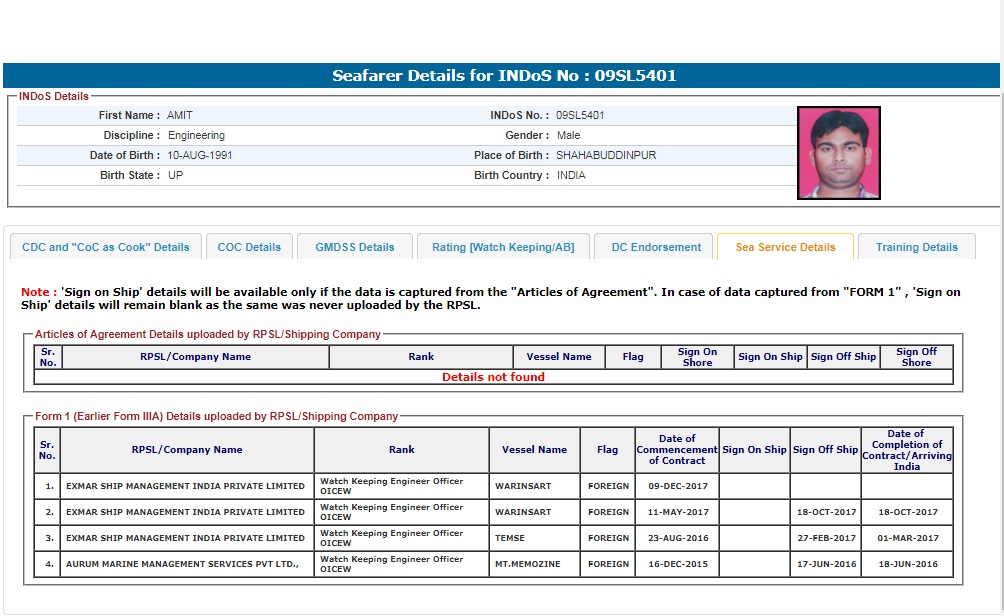The height and width of the screenshot is (616, 1004).
Task: Click the 09-DEC-2017 contract commencement date cell
Action: pos(677,486)
